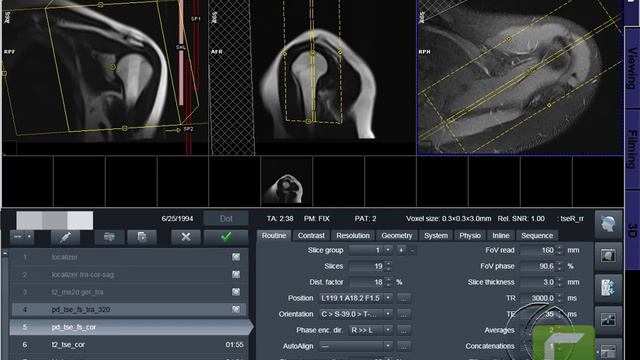
Task: Adjust the Slice thickness stepper arrows
Action: tap(560, 282)
